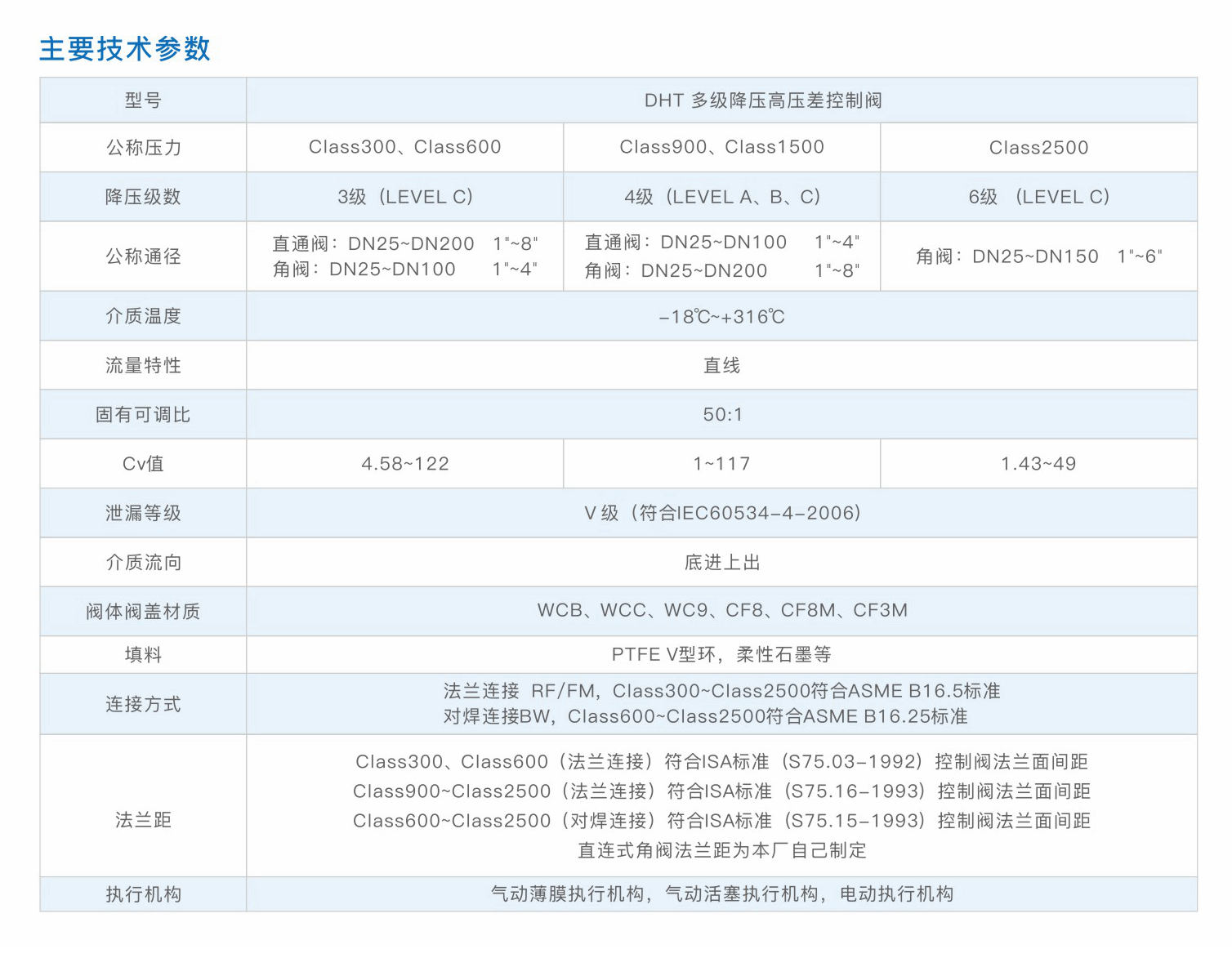Click the -18℃~+316℃ temperature value
The height and width of the screenshot is (967, 1232).
point(721,317)
